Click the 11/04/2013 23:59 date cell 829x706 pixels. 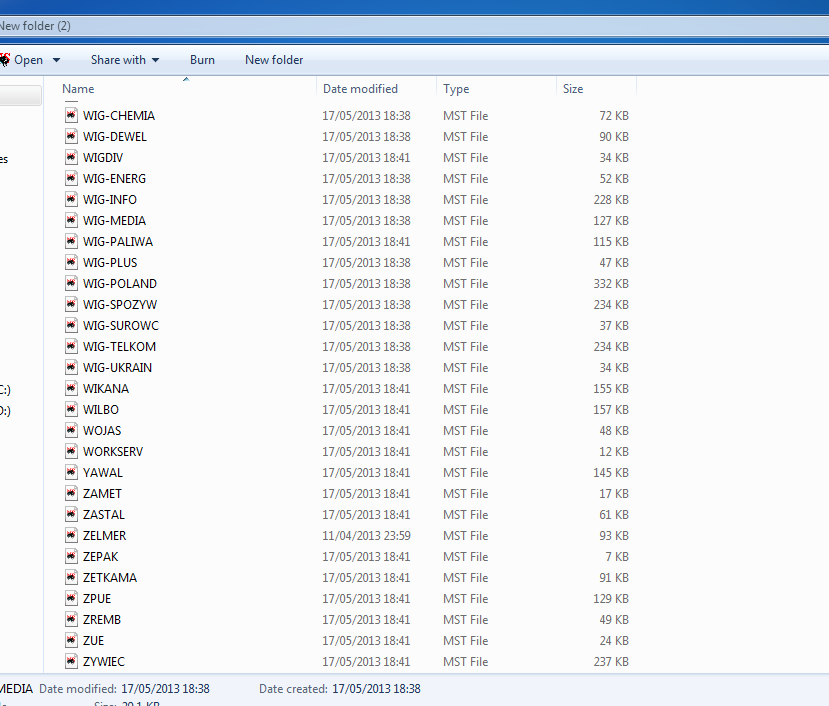(x=366, y=536)
